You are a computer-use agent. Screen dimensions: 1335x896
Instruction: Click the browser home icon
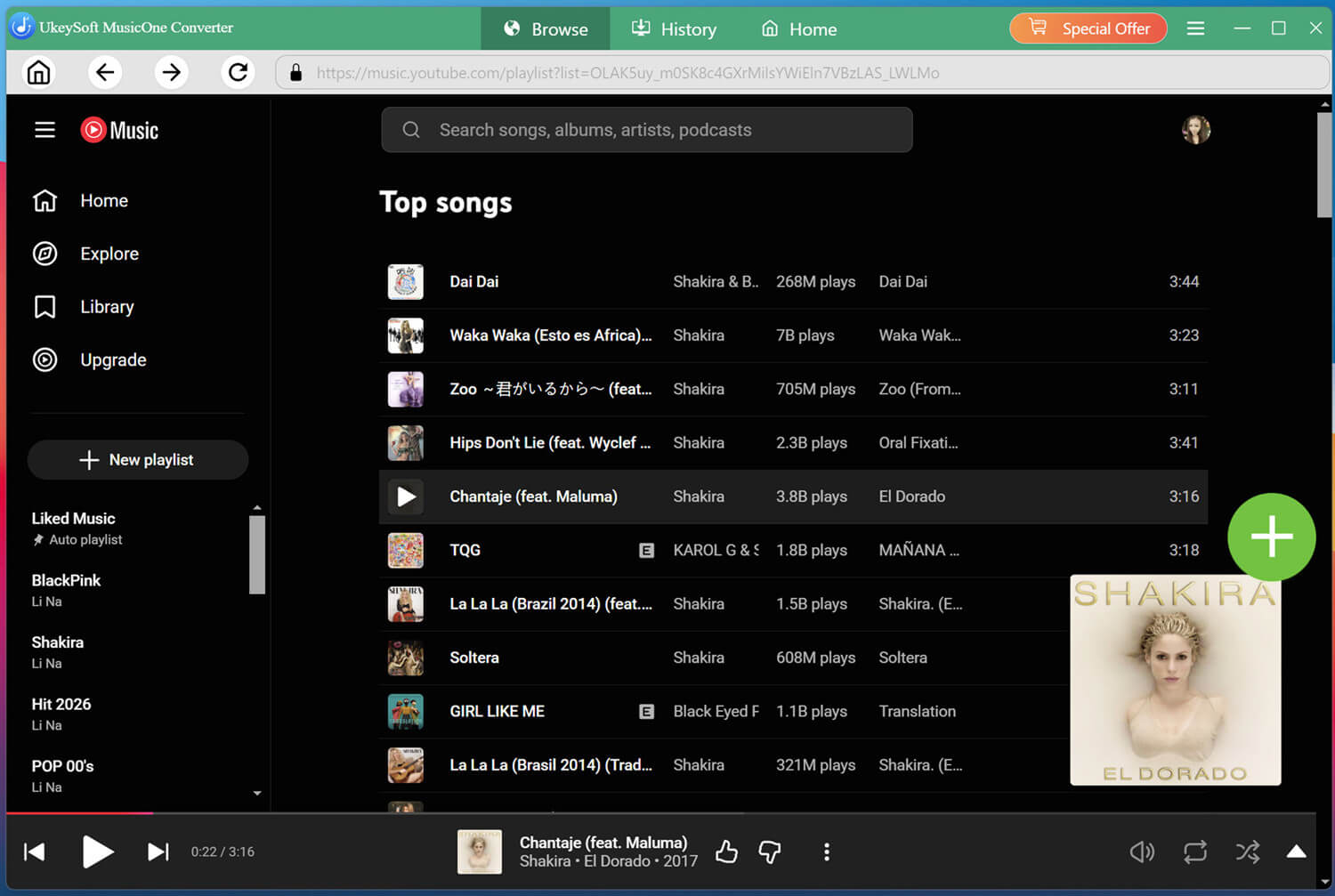point(38,72)
